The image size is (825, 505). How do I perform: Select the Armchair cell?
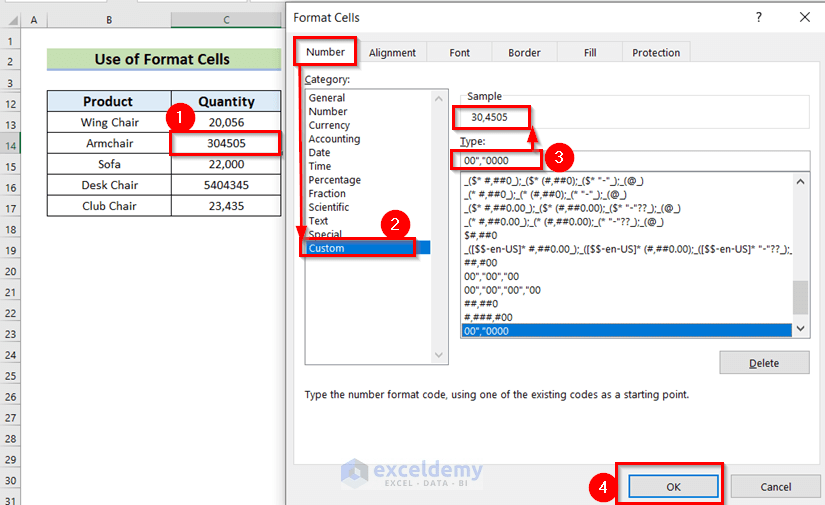[x=109, y=143]
